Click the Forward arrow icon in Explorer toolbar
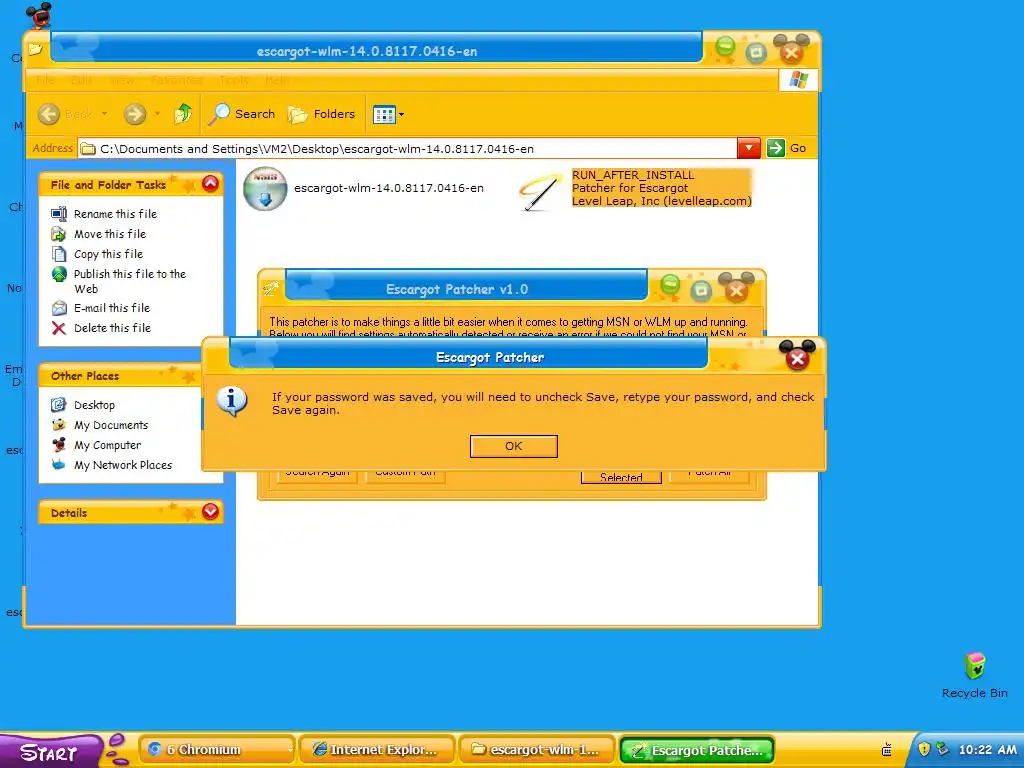Screen dimensions: 1024x768 tap(135, 114)
